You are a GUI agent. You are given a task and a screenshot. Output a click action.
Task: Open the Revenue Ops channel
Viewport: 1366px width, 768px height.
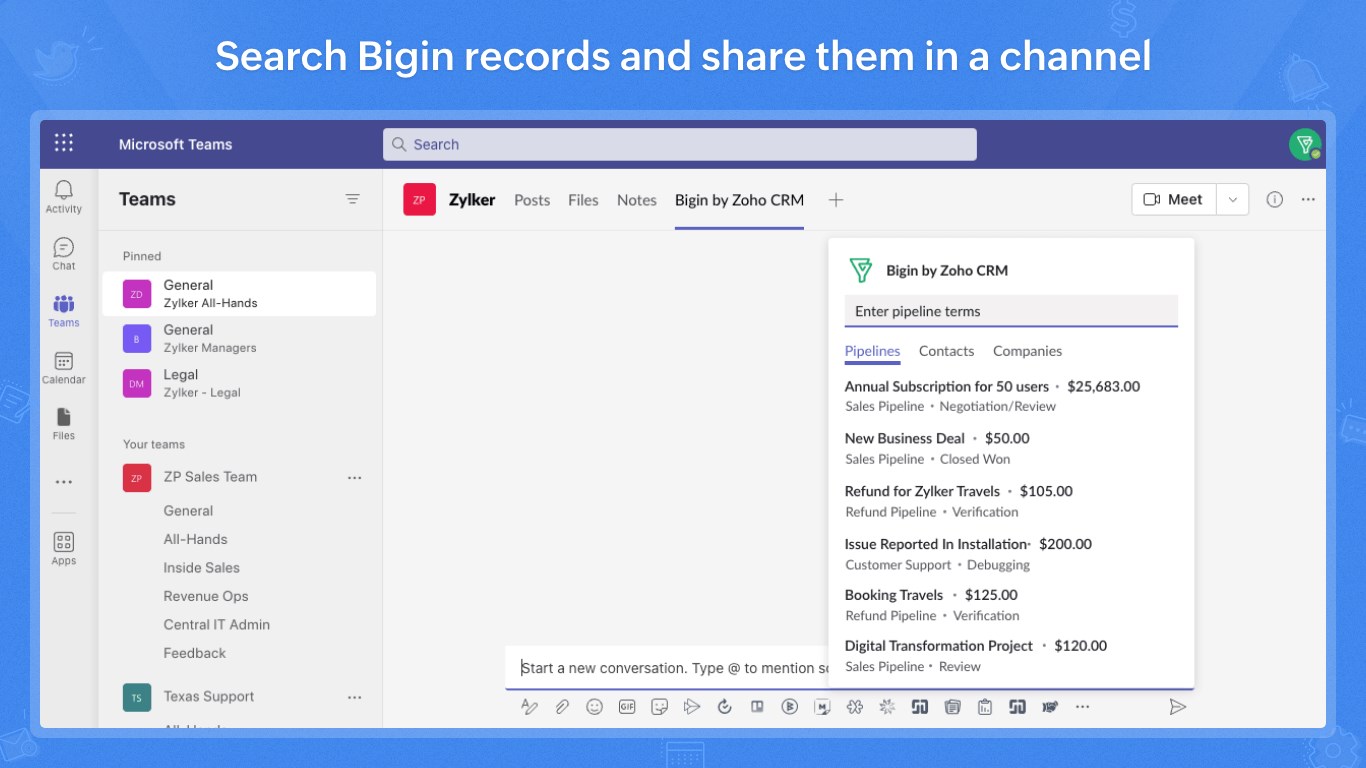(x=206, y=596)
